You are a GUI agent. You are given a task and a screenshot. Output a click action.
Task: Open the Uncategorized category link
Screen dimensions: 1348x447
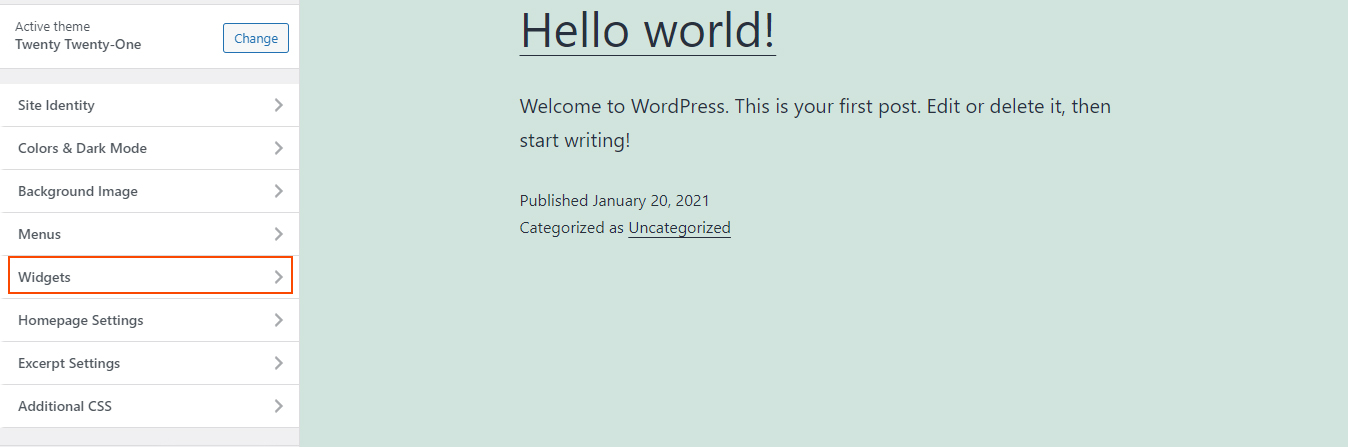[679, 228]
